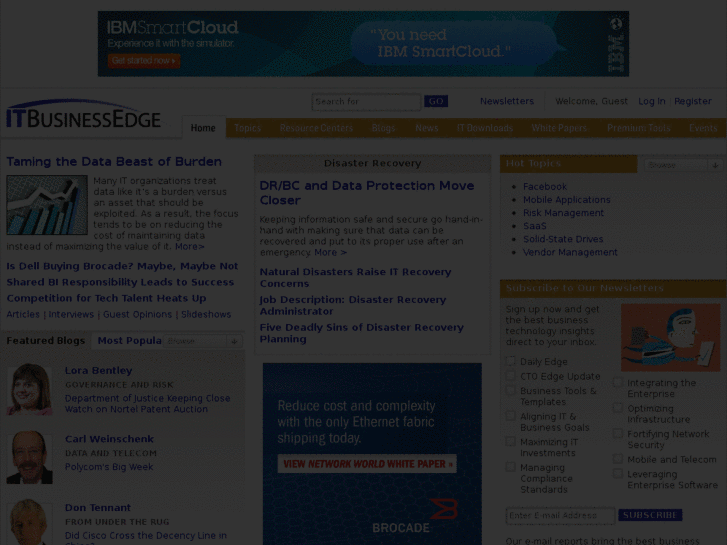The image size is (727, 545).
Task: Go to Articles section link
Action: coord(23,314)
